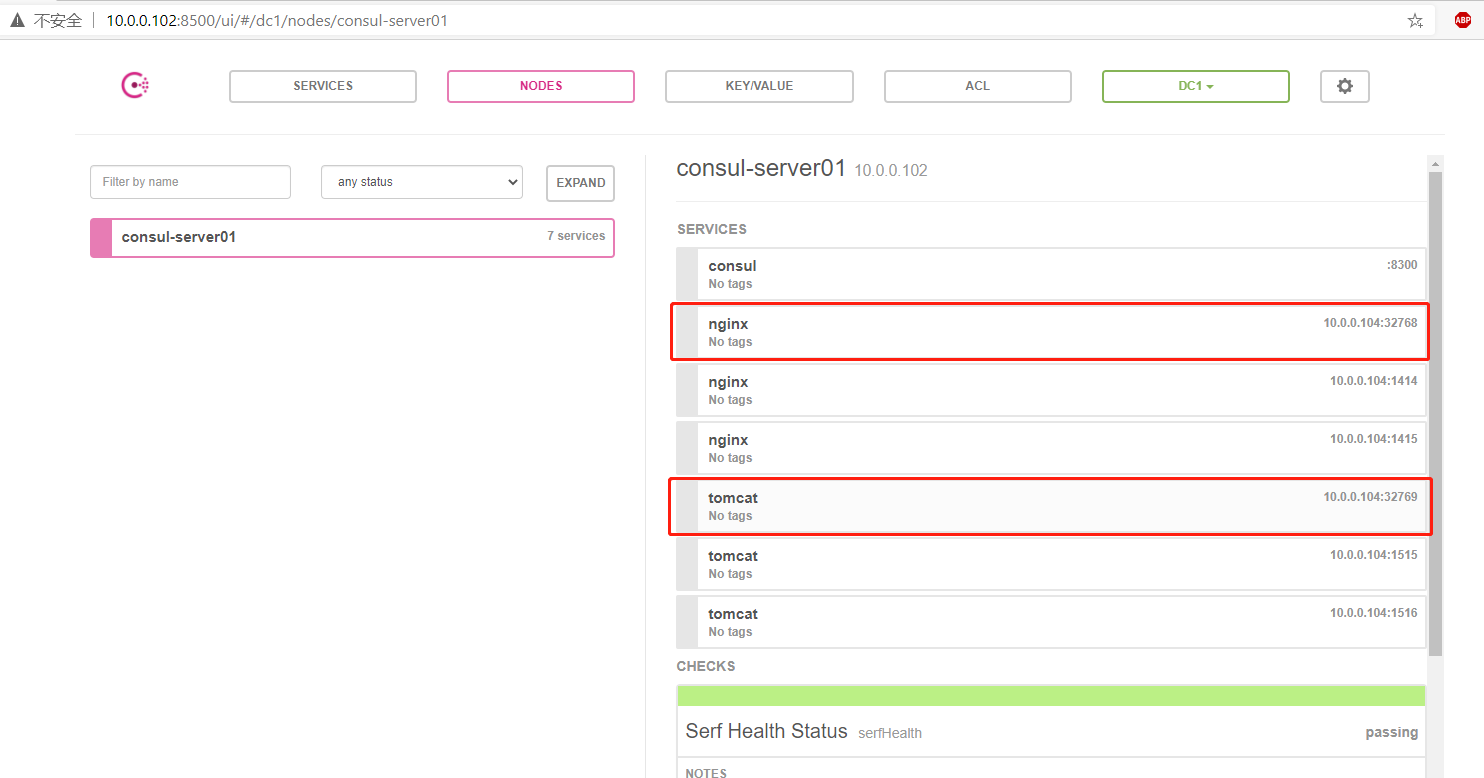Open the tomcat service at 10.0.0.104:1516
Image resolution: width=1484 pixels, height=778 pixels.
1052,622
